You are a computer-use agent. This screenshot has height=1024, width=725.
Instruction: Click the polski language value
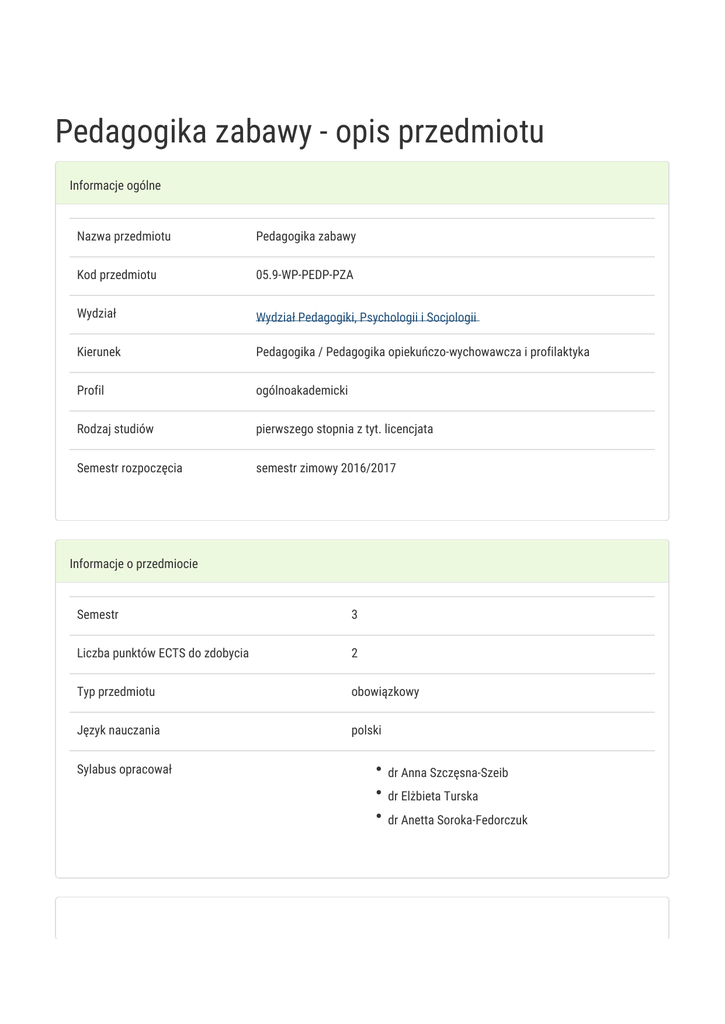coord(366,730)
